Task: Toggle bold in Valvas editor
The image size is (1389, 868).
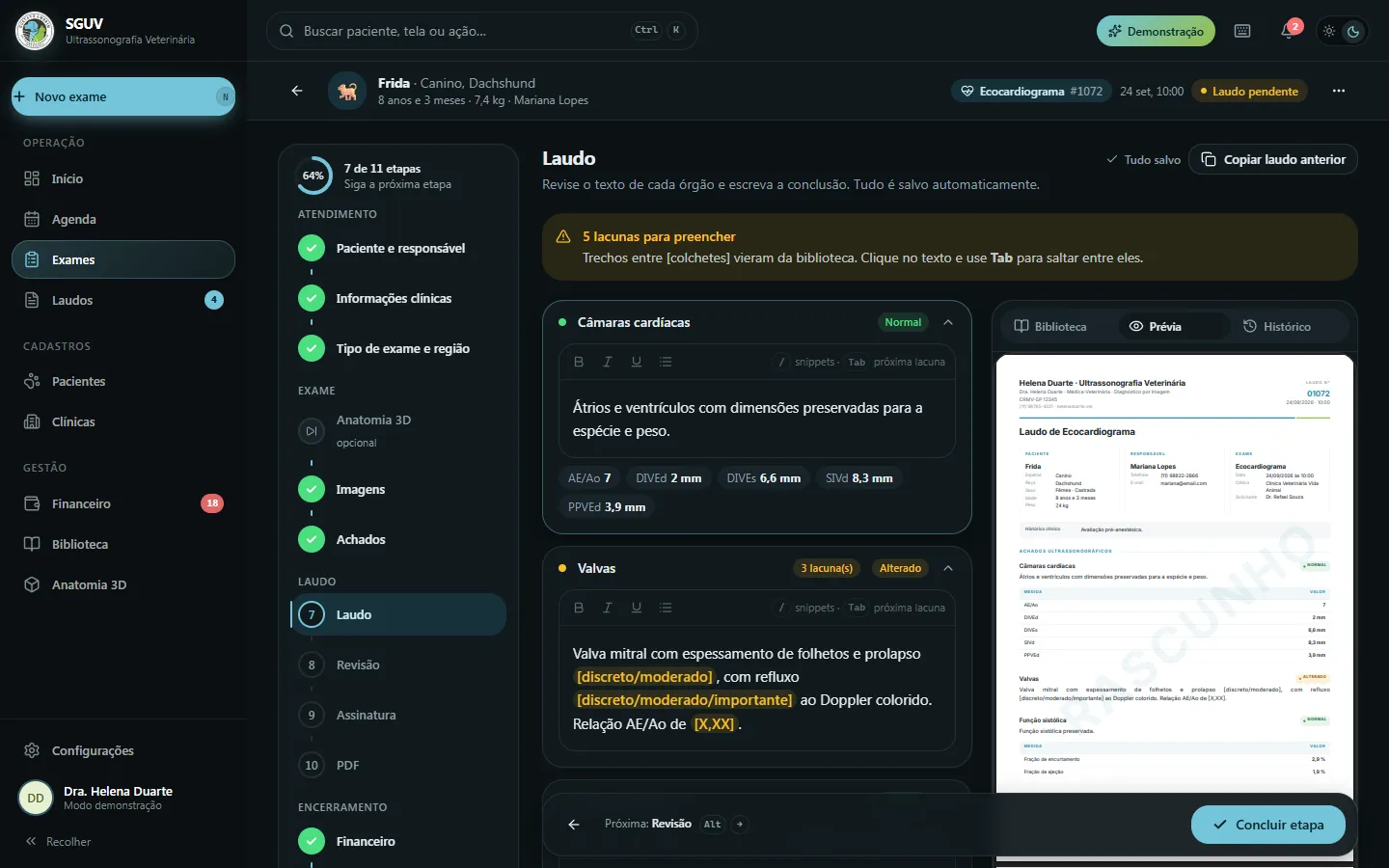Action: coord(579,608)
